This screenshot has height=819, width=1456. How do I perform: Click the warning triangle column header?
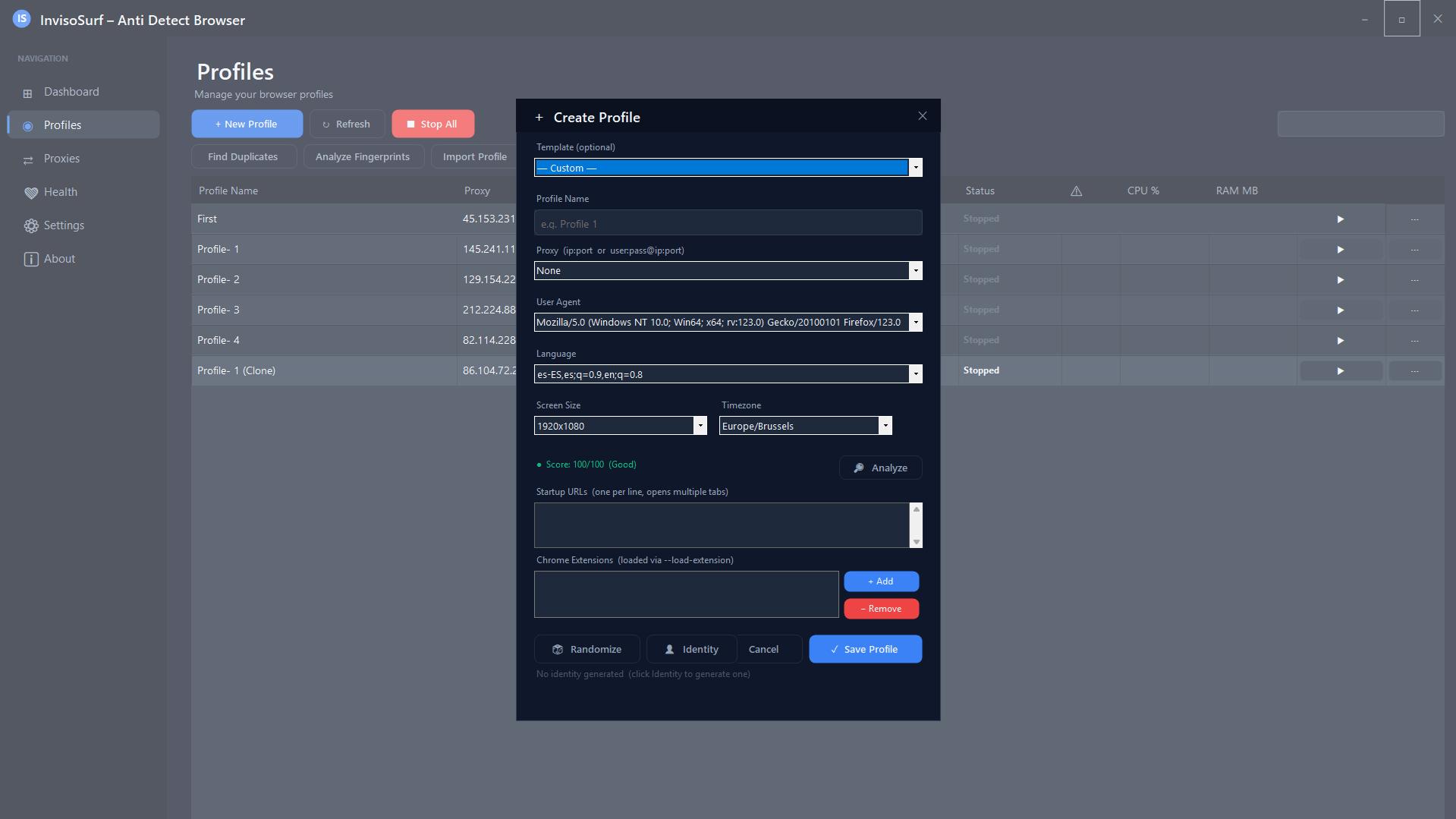coord(1076,191)
